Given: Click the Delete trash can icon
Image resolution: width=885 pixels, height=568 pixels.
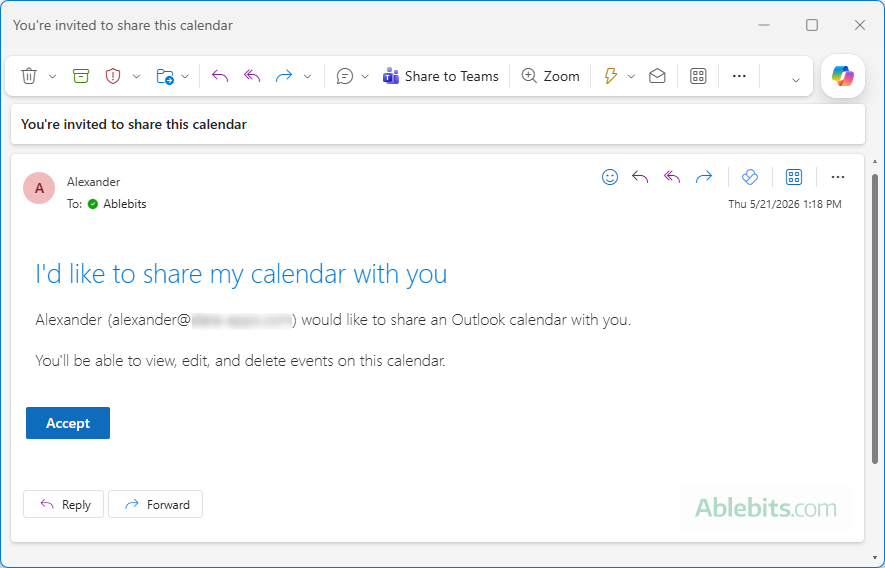Looking at the screenshot, I should pos(29,76).
